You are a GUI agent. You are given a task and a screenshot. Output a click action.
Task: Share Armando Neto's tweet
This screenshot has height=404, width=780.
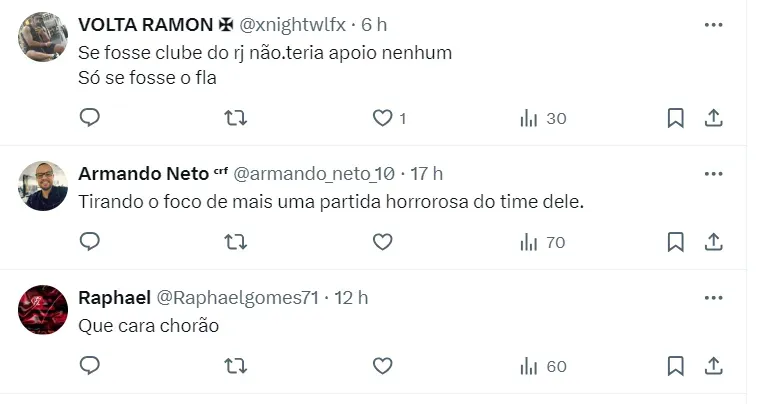point(713,242)
